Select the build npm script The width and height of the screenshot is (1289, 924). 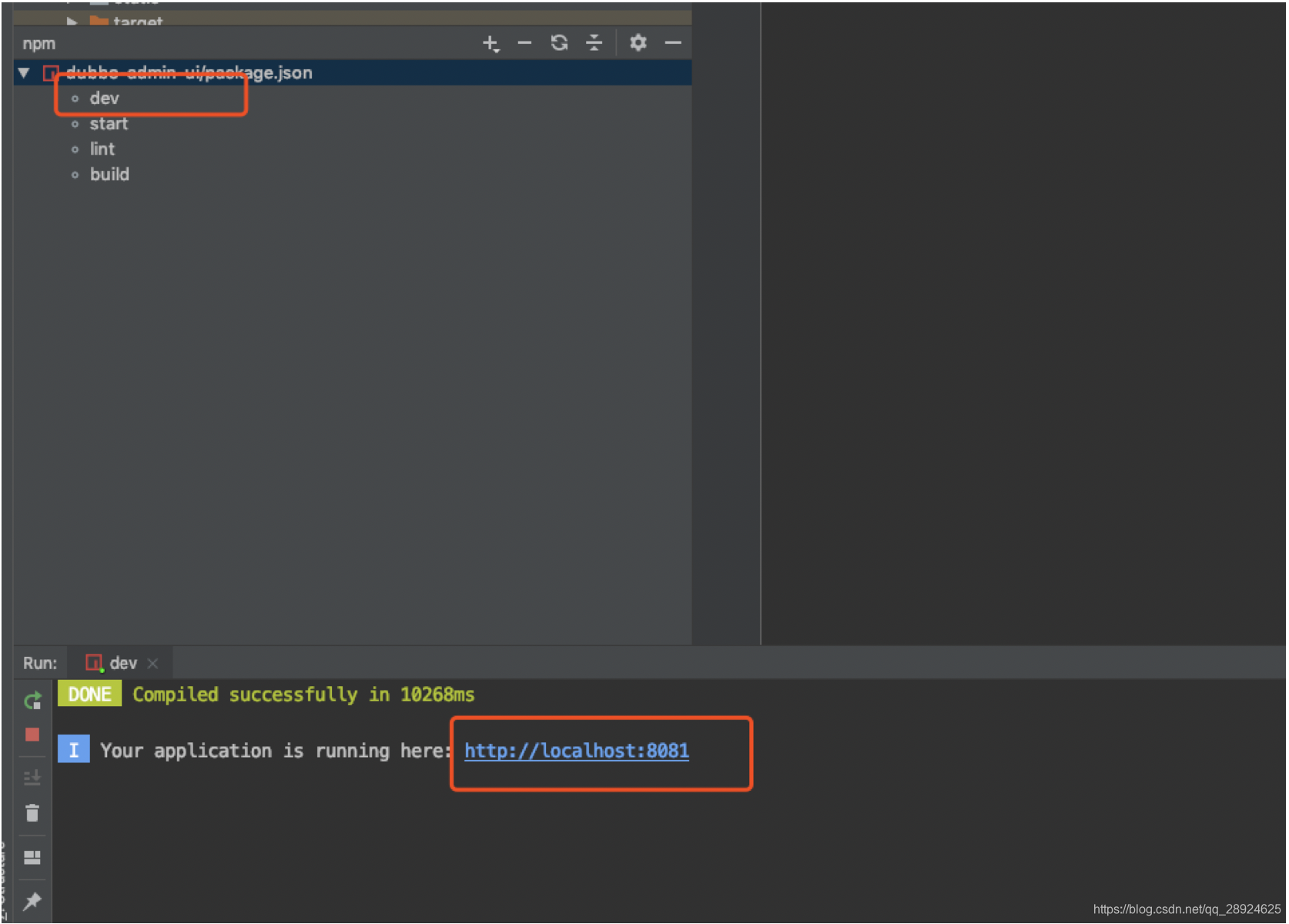point(109,175)
